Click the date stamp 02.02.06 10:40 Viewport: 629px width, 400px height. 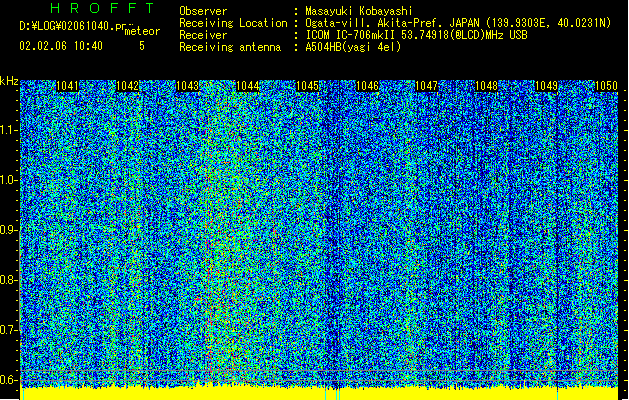point(61,46)
